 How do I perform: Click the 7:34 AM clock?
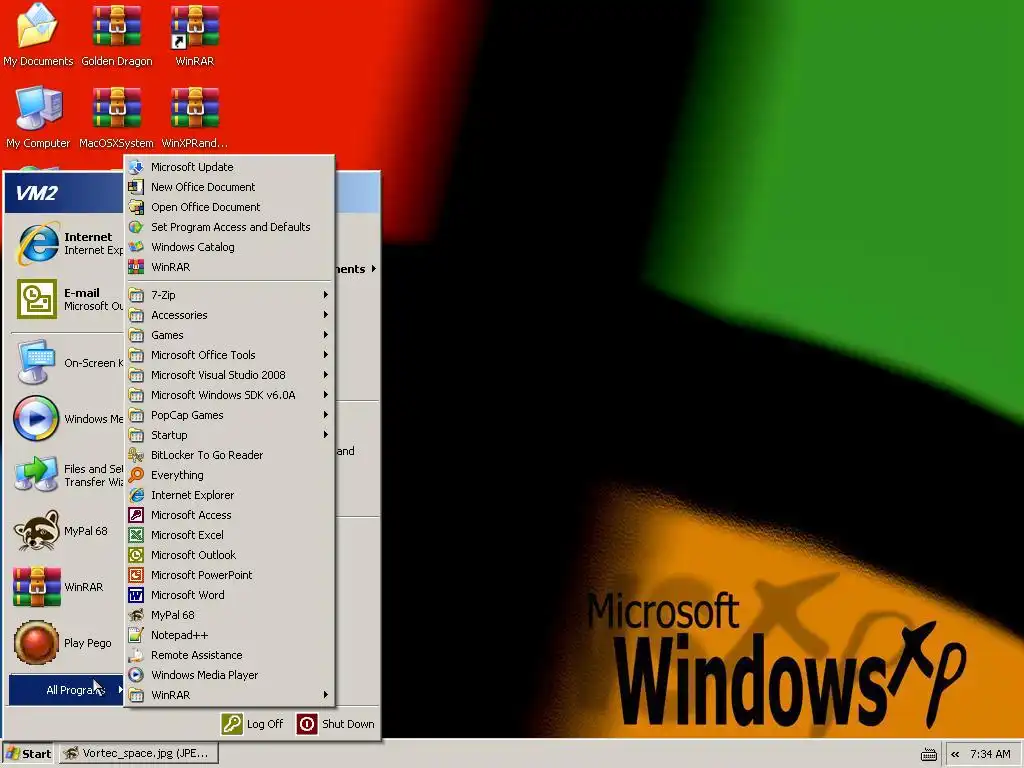(x=990, y=754)
